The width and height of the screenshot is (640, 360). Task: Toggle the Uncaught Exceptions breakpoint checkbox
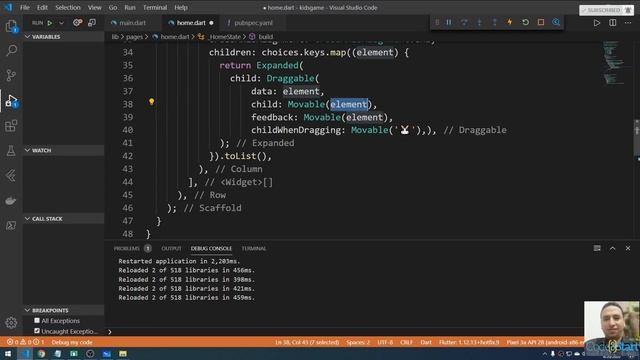coord(37,331)
